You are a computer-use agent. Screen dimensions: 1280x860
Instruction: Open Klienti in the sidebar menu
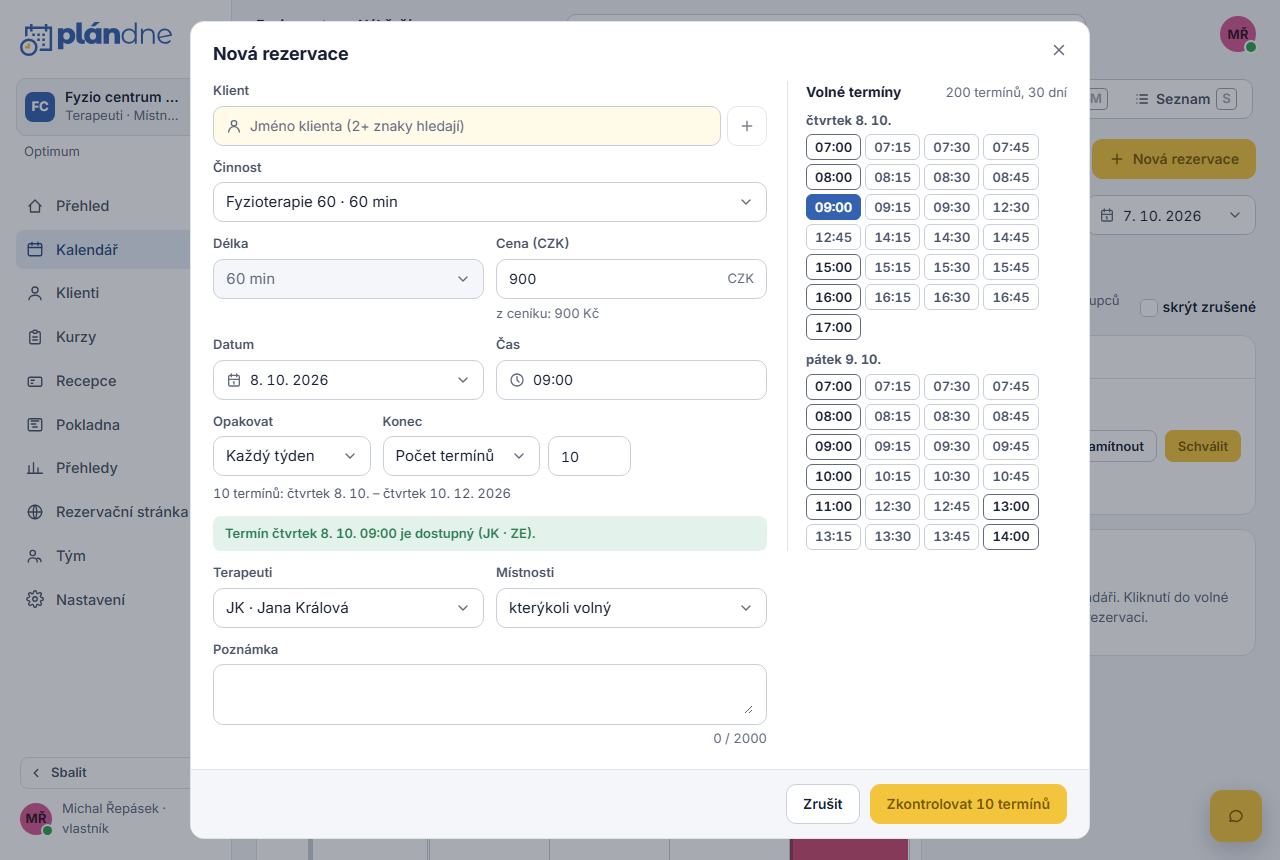click(103, 293)
